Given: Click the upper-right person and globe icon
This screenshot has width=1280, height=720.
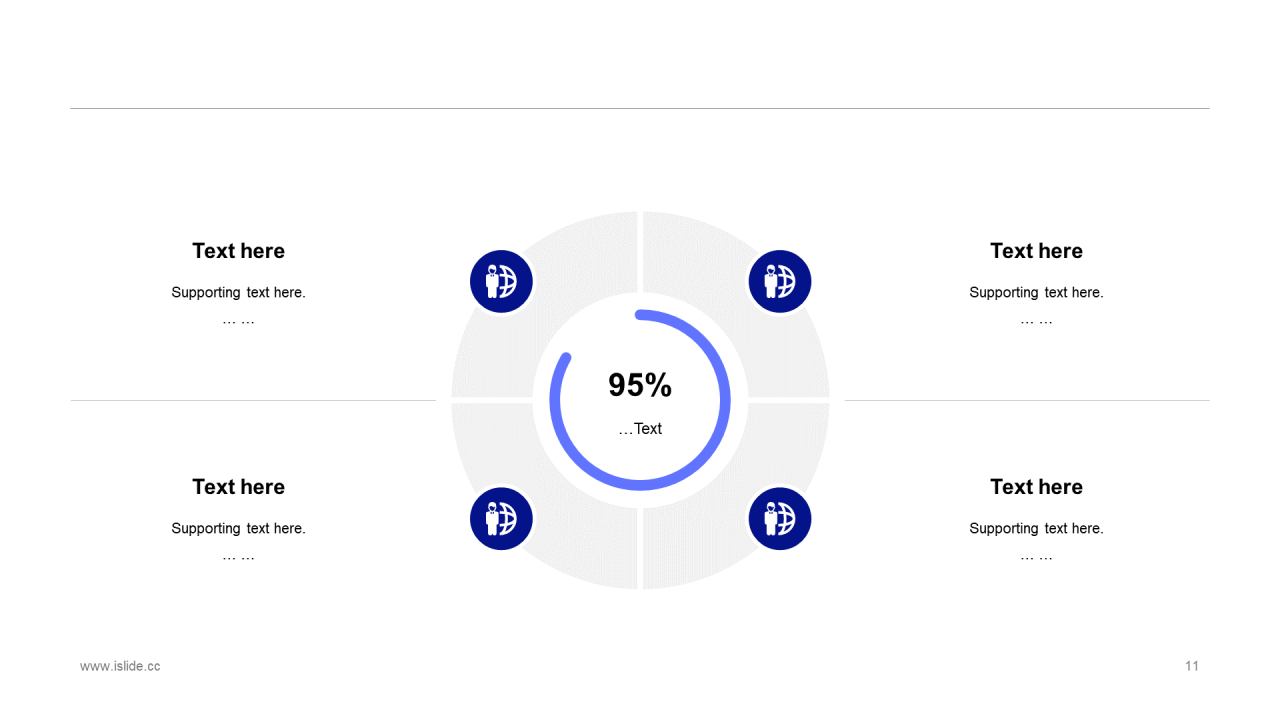Looking at the screenshot, I should coord(779,281).
